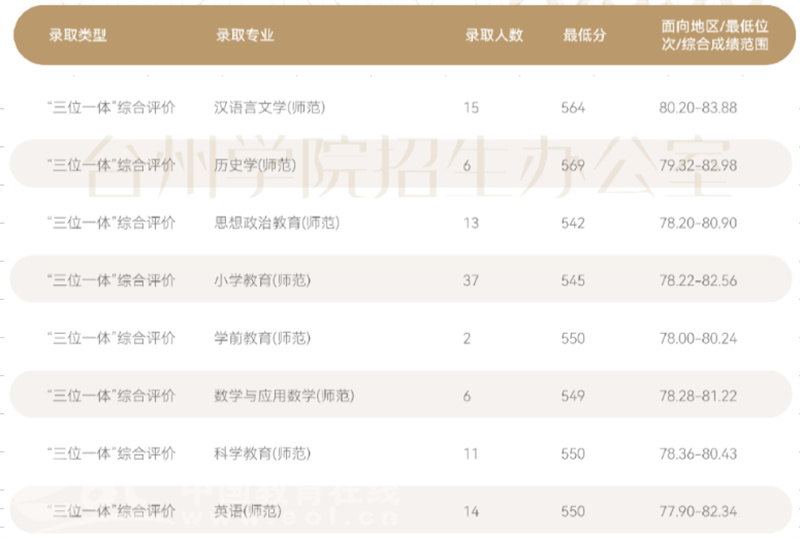Click "三位一体"综合评价 in the 小学教育 row
This screenshot has width=800, height=539.
(x=111, y=280)
